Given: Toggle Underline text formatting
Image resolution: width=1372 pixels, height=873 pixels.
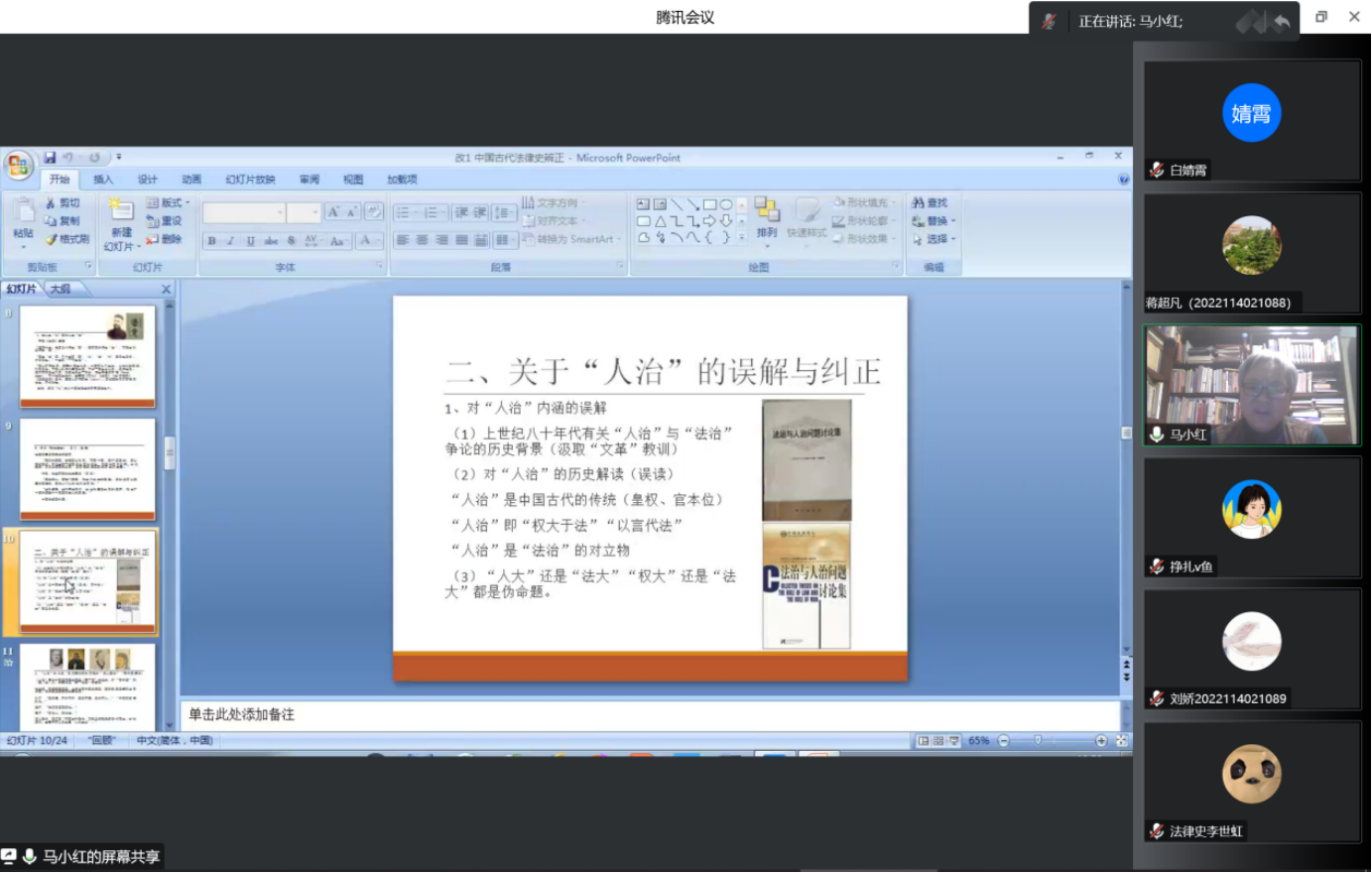Looking at the screenshot, I should (250, 241).
